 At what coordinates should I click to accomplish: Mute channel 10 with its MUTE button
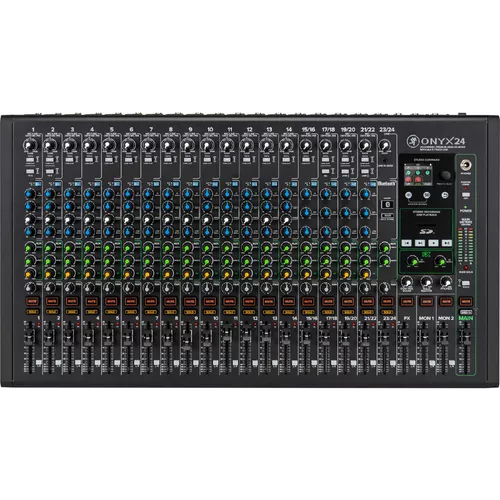click(209, 301)
